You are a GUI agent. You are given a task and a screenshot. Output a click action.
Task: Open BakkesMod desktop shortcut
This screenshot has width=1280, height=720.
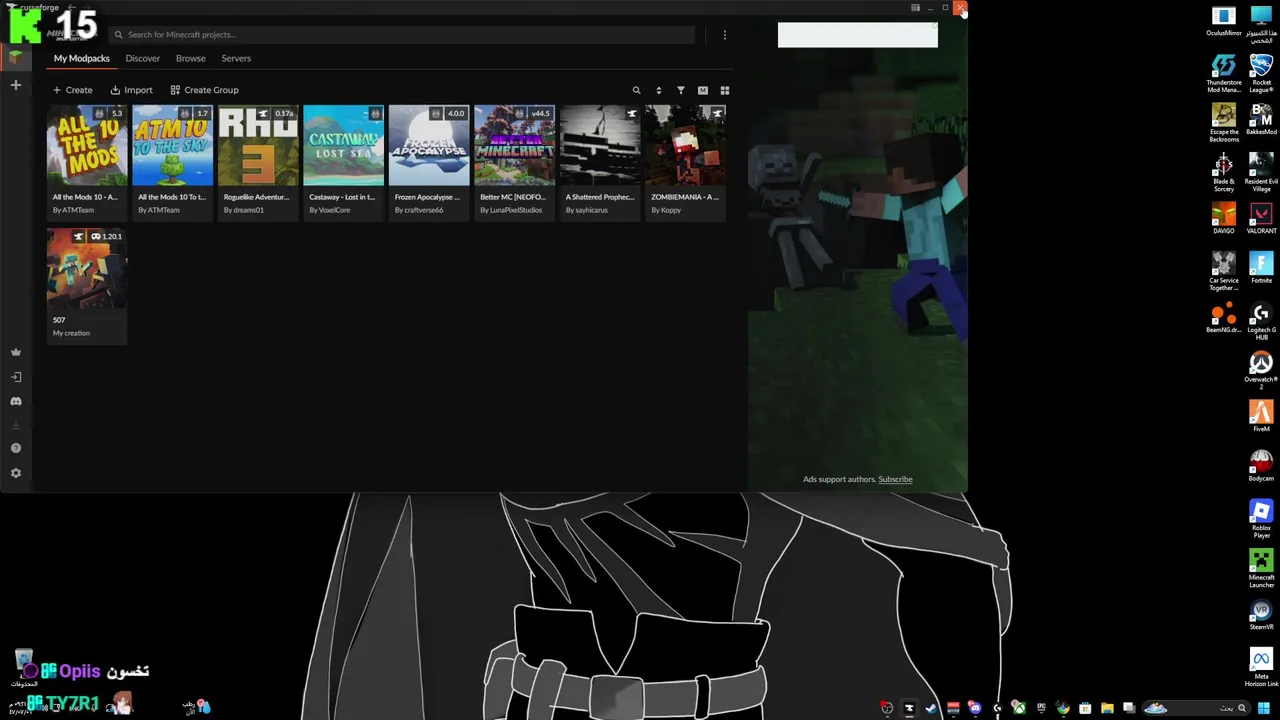point(1261,120)
